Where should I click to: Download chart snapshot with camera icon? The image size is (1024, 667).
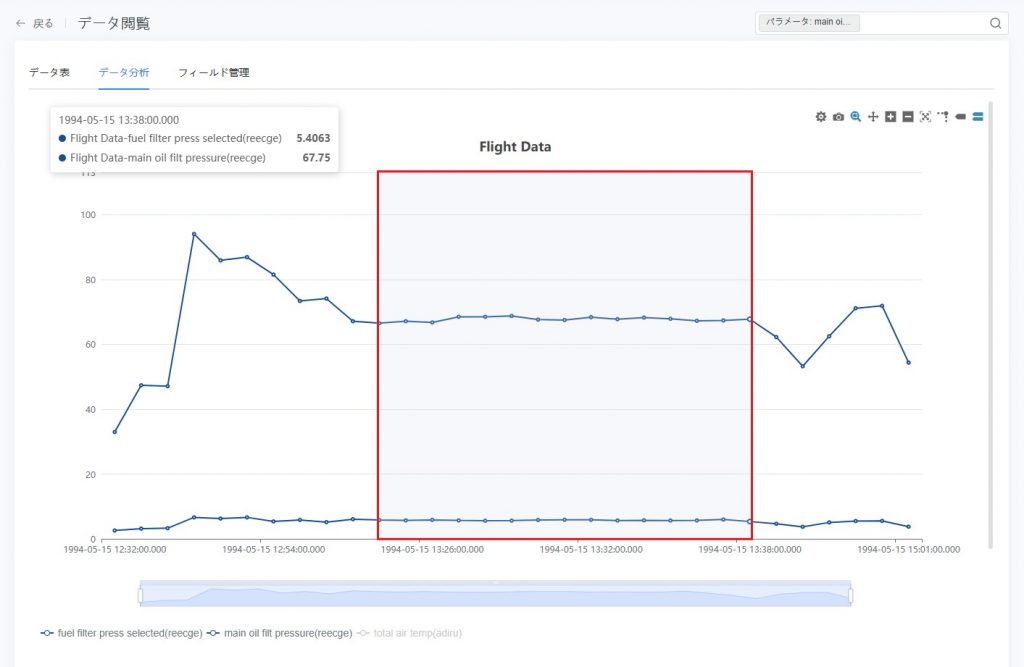coord(838,117)
